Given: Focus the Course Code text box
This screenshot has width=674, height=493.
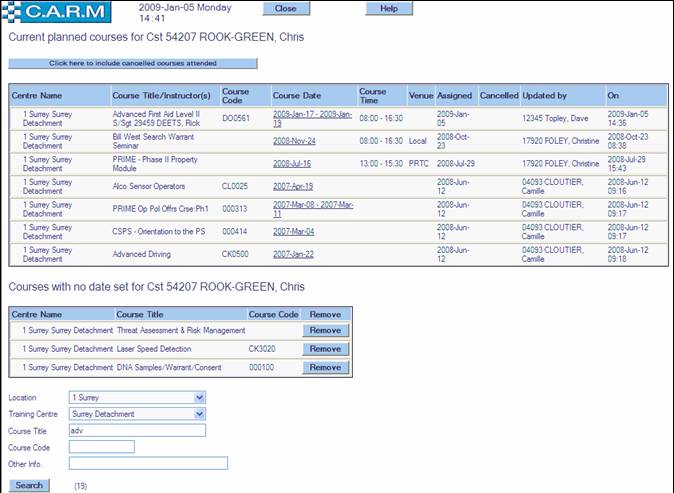Looking at the screenshot, I should [x=101, y=446].
